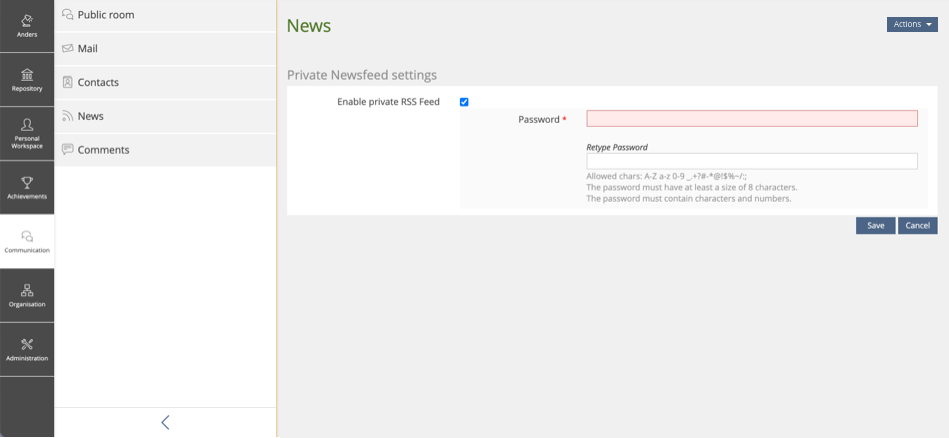Screen dimensions: 949x438
Task: Click the Mail envelope icon
Action: [68, 48]
